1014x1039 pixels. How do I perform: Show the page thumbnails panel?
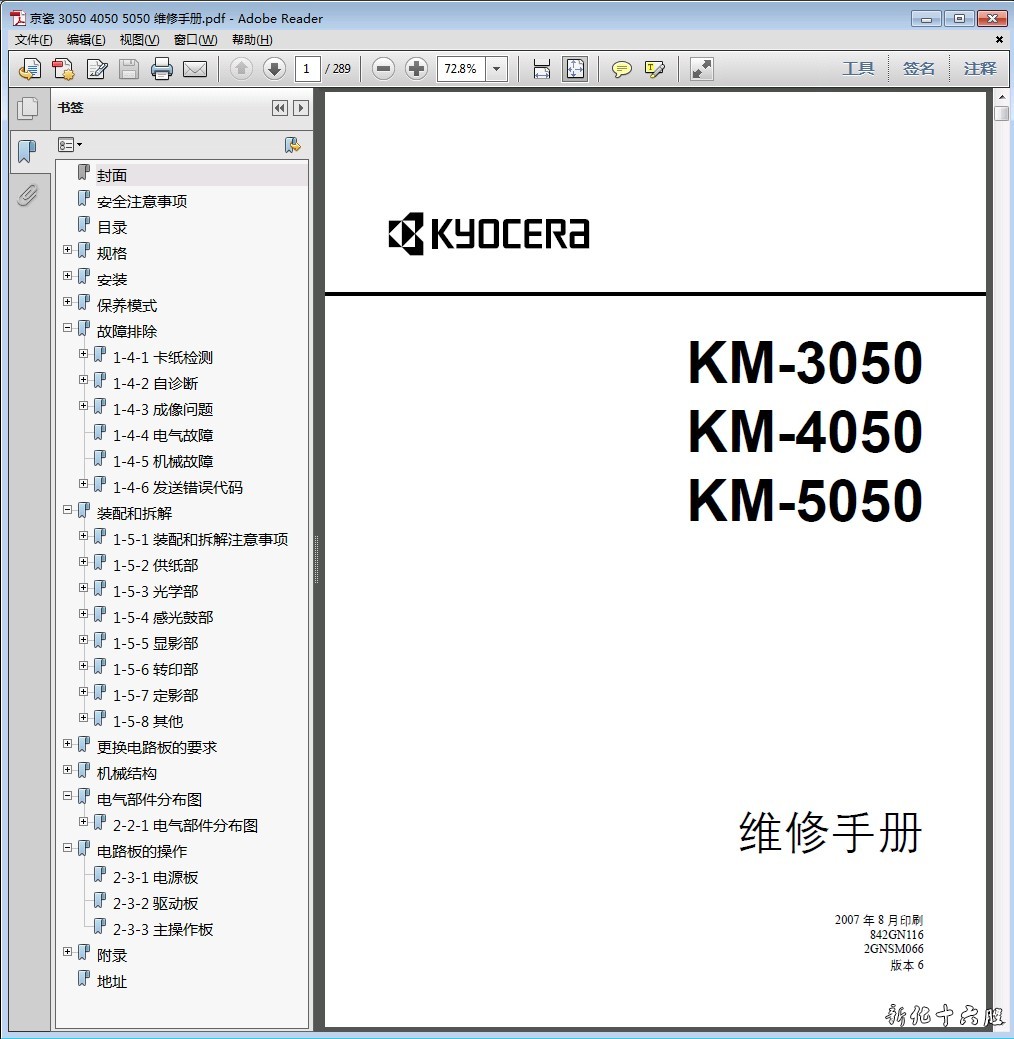point(27,108)
